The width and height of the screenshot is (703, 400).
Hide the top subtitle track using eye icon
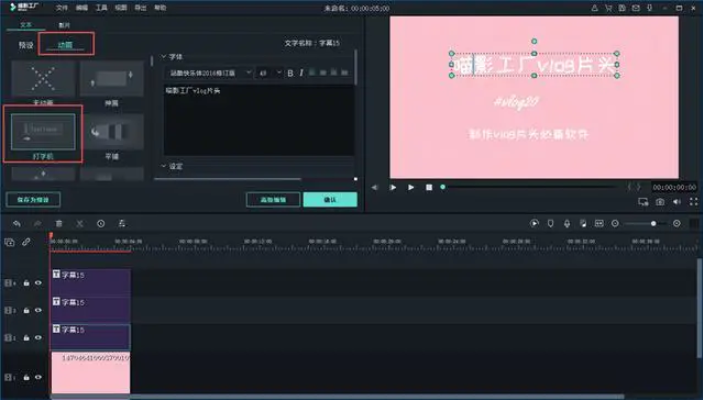point(38,283)
